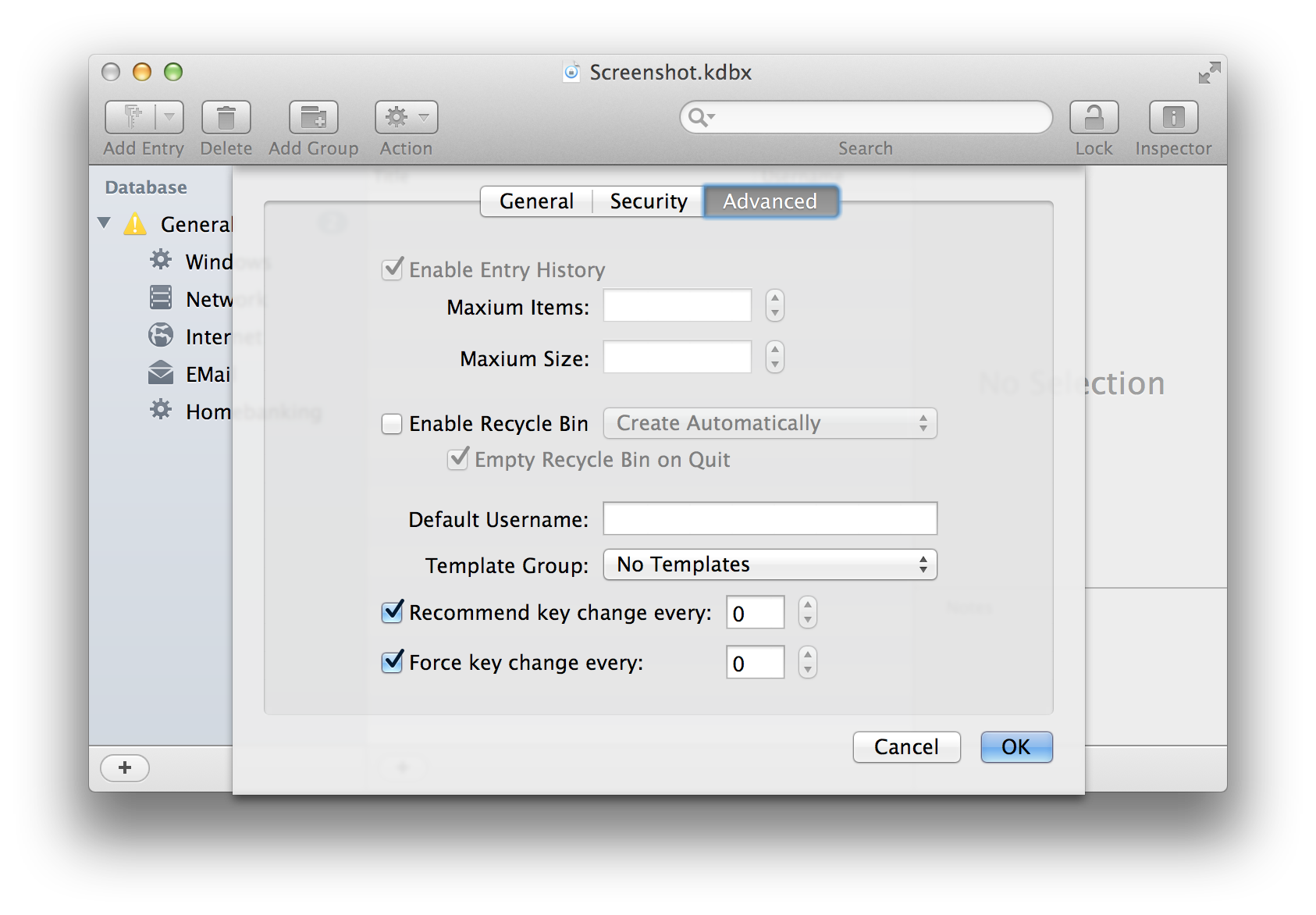Click the Add Entry key icon

(133, 117)
